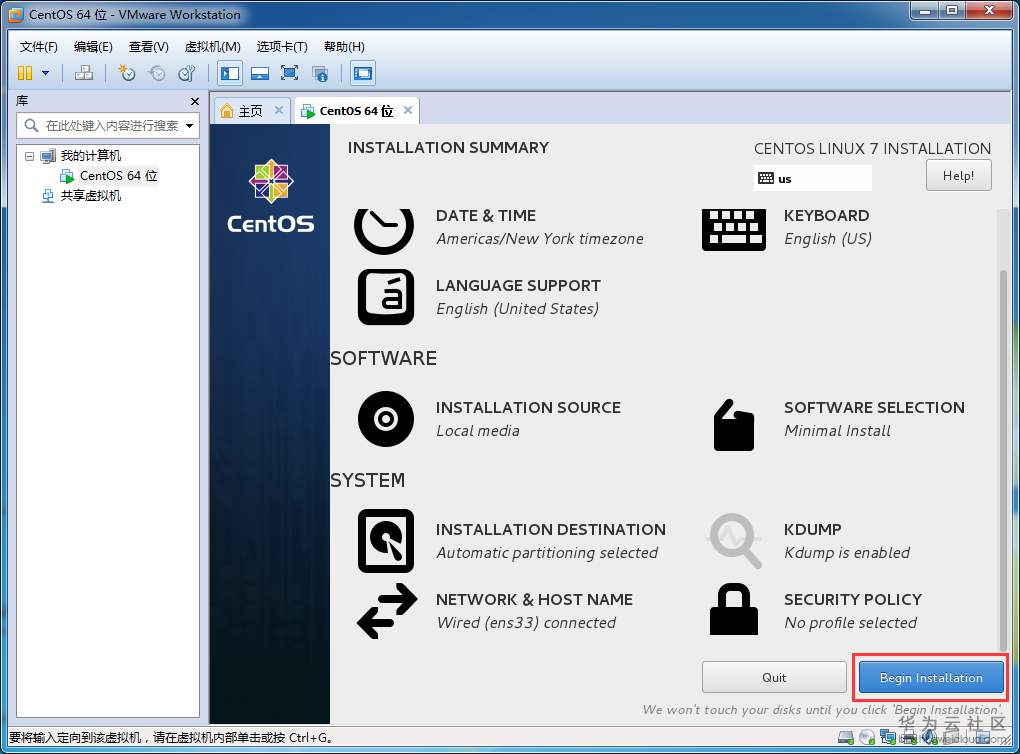The height and width of the screenshot is (754, 1020).
Task: Open the Kdump magnifier icon
Action: click(x=734, y=541)
